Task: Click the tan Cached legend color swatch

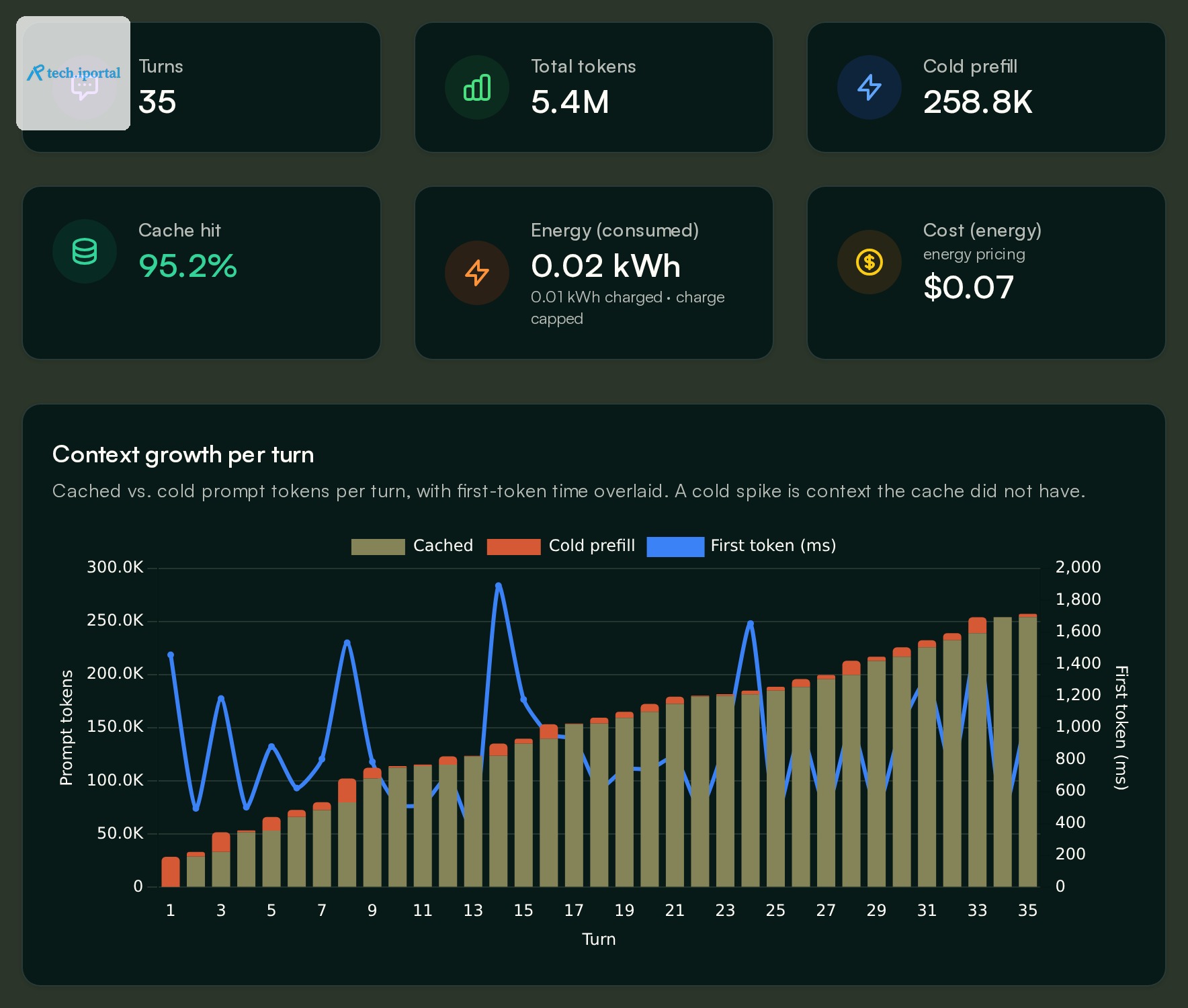Action: point(378,546)
